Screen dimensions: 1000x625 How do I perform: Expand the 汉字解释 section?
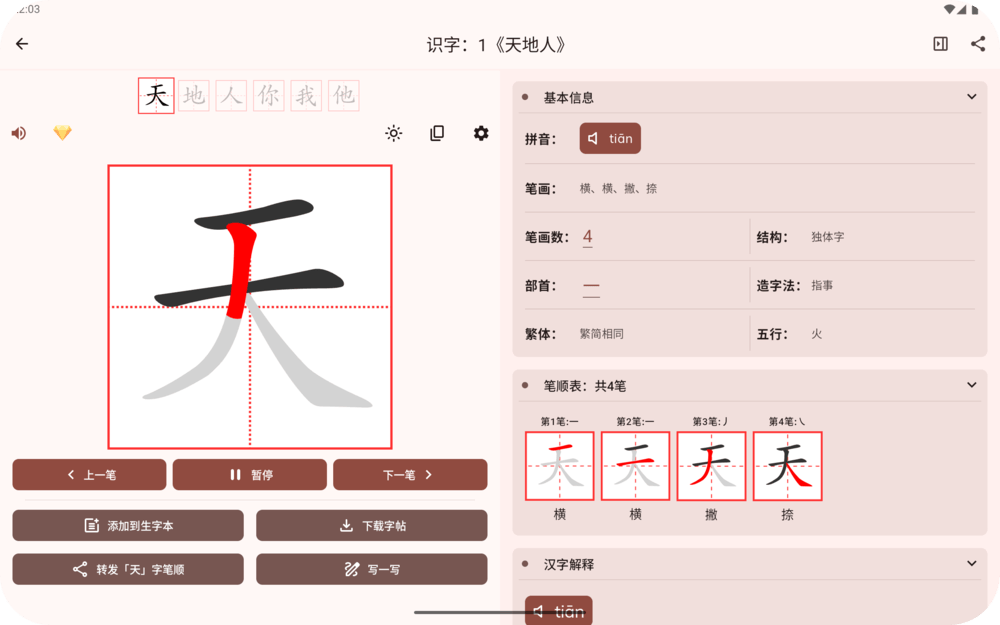point(971,564)
